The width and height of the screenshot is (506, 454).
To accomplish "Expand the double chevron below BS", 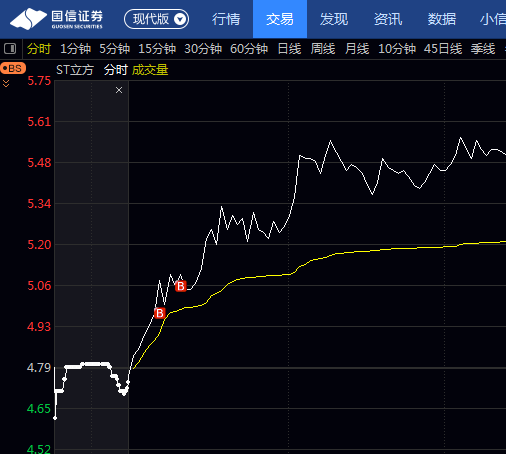I will point(6,83).
